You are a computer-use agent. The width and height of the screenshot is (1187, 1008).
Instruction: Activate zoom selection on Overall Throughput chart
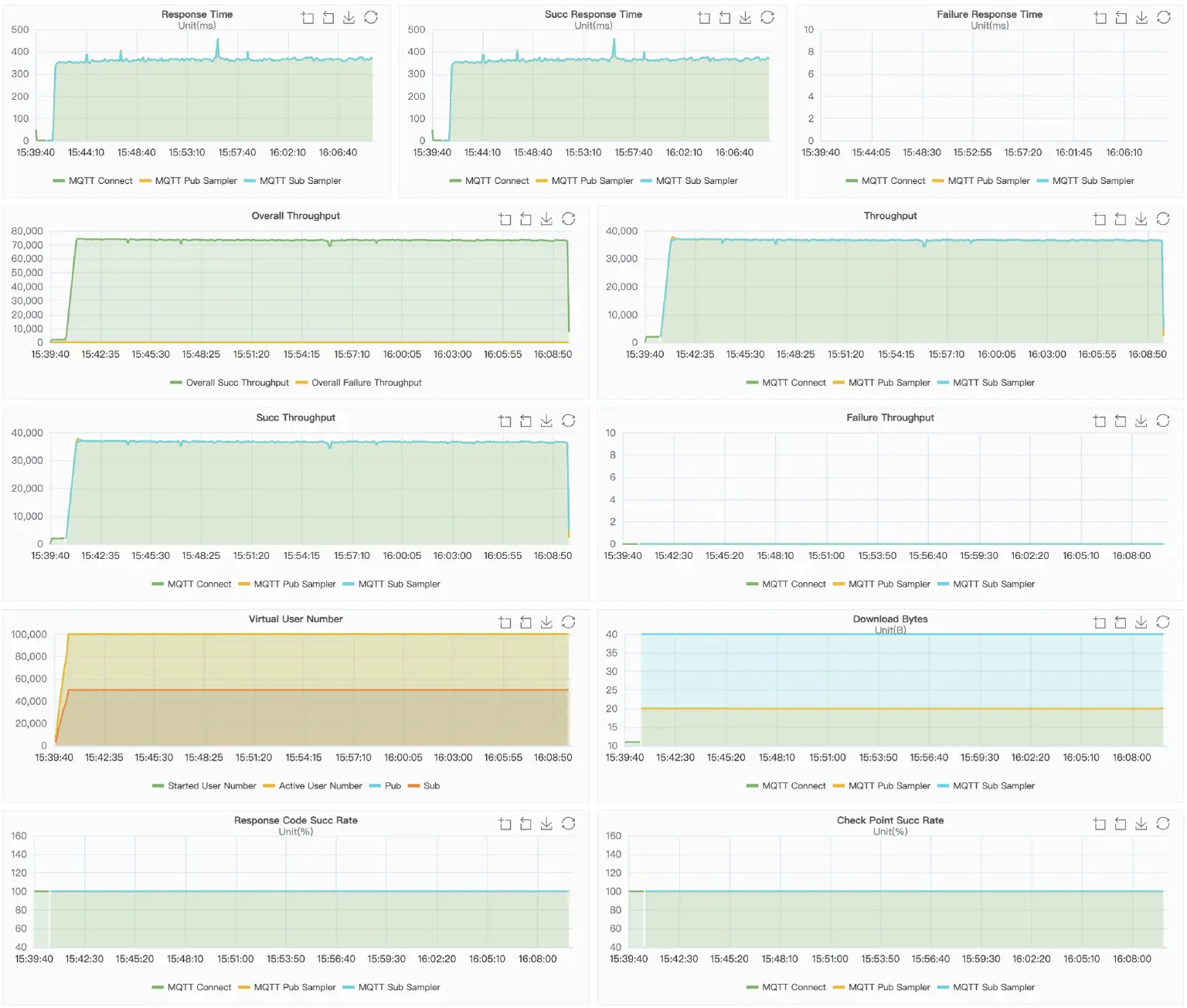(x=505, y=219)
